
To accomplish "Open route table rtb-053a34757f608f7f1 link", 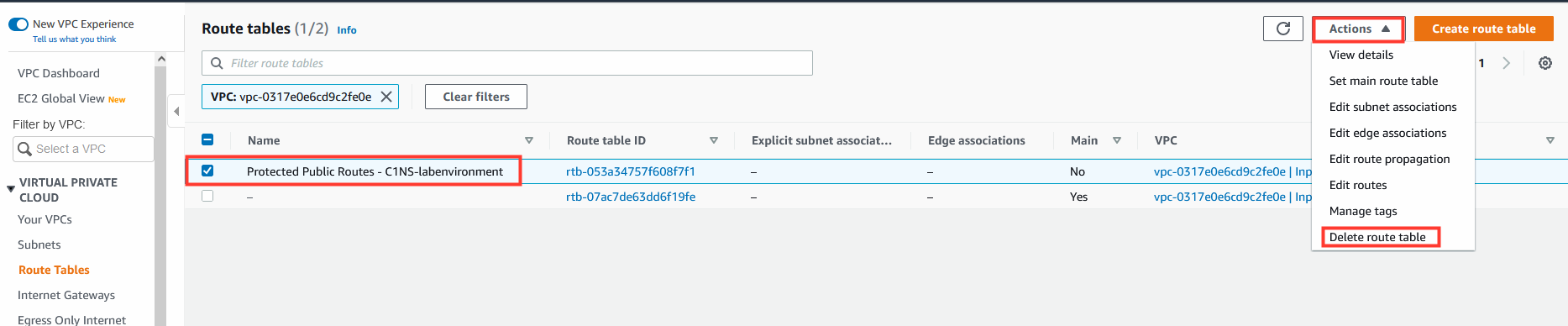I will click(631, 171).
